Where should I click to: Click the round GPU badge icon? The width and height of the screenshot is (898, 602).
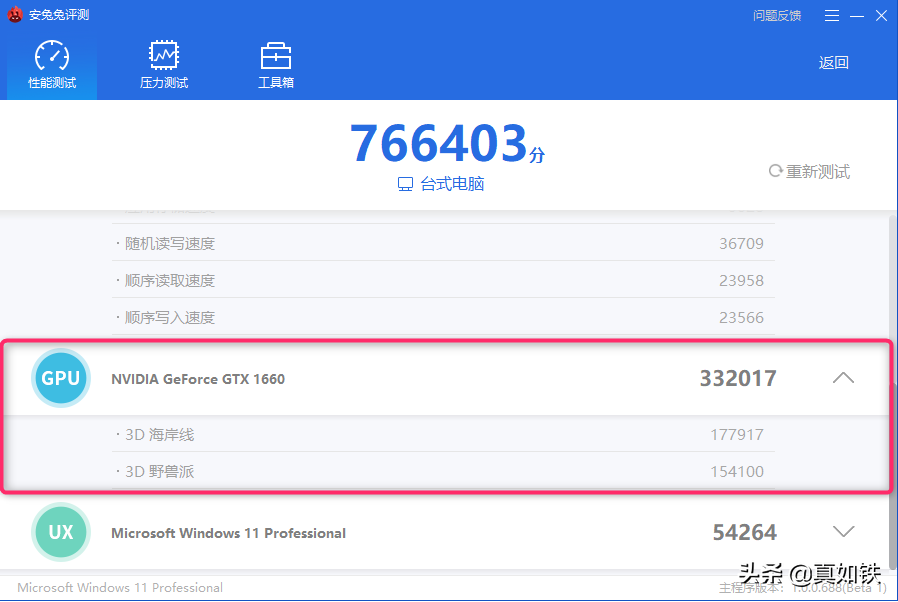click(x=61, y=379)
